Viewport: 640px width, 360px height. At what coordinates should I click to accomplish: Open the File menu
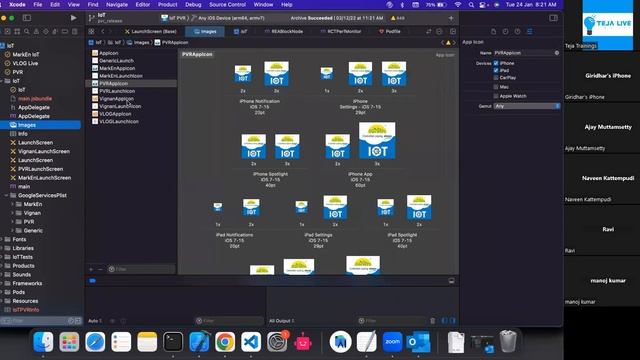pyautogui.click(x=38, y=4)
